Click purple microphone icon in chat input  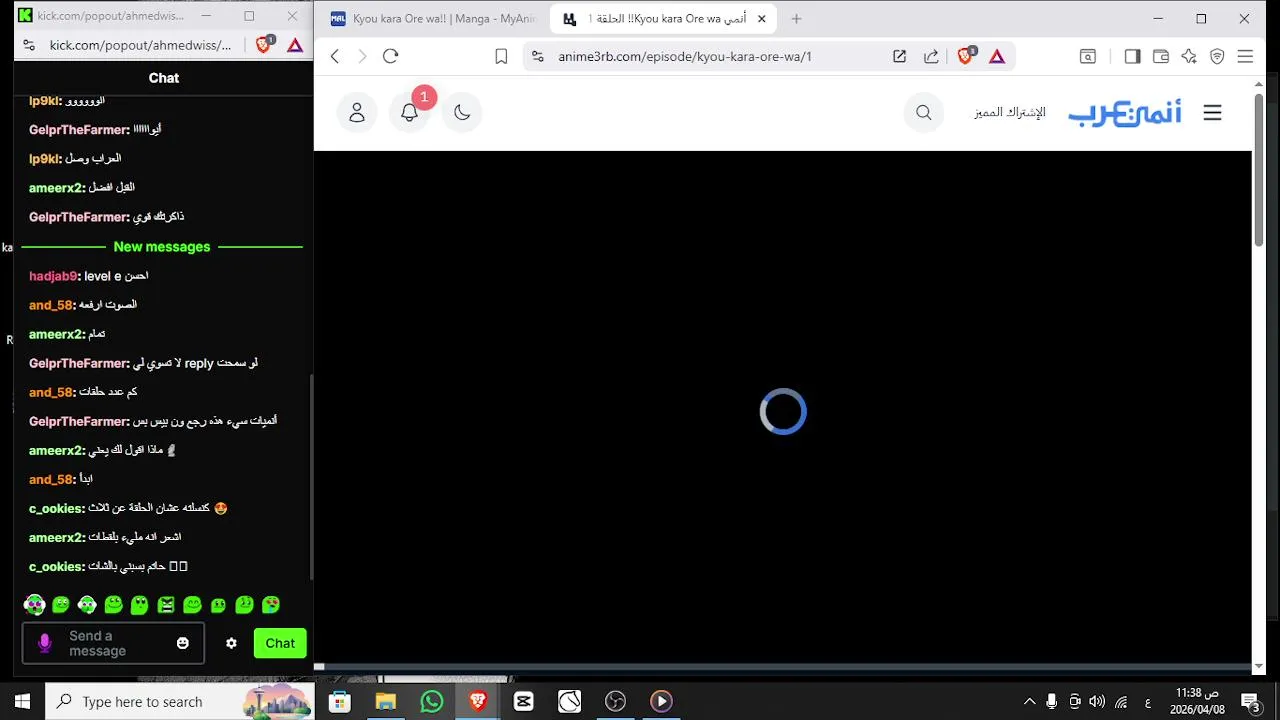tap(44, 643)
